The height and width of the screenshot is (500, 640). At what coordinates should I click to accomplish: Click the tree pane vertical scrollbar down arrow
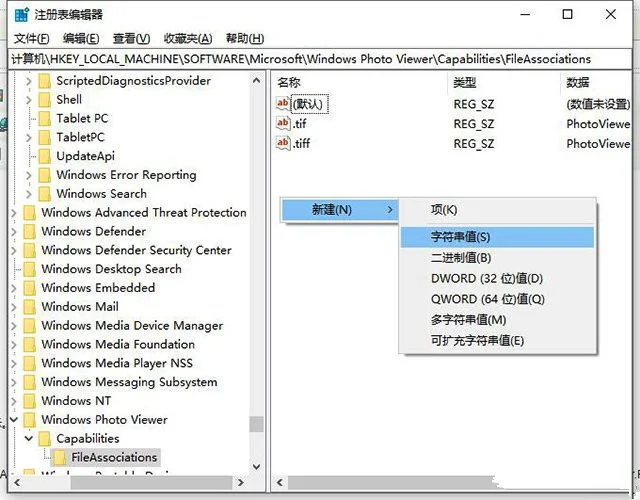pyautogui.click(x=257, y=466)
